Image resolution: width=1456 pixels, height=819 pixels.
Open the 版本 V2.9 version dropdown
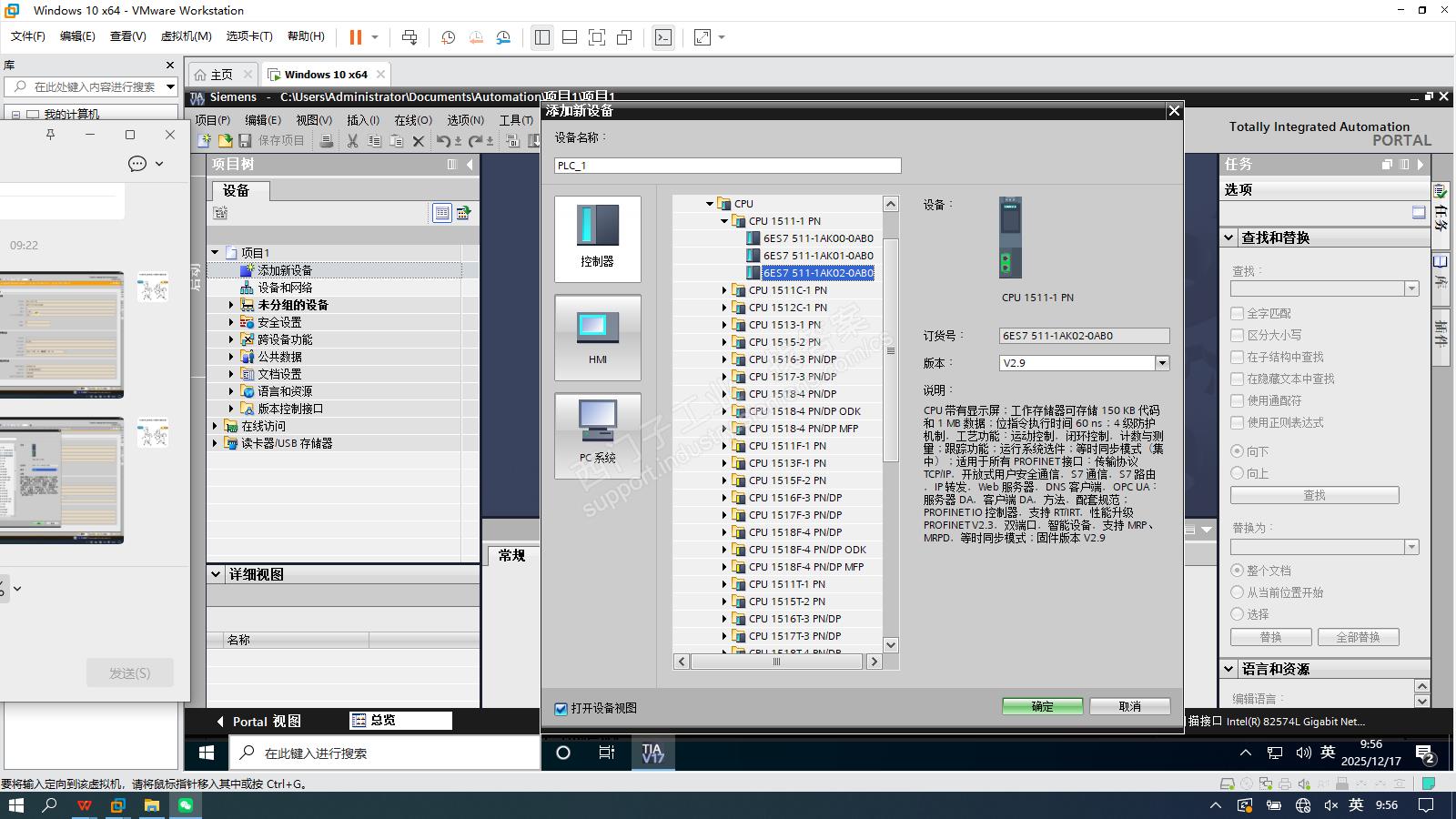pos(1162,363)
